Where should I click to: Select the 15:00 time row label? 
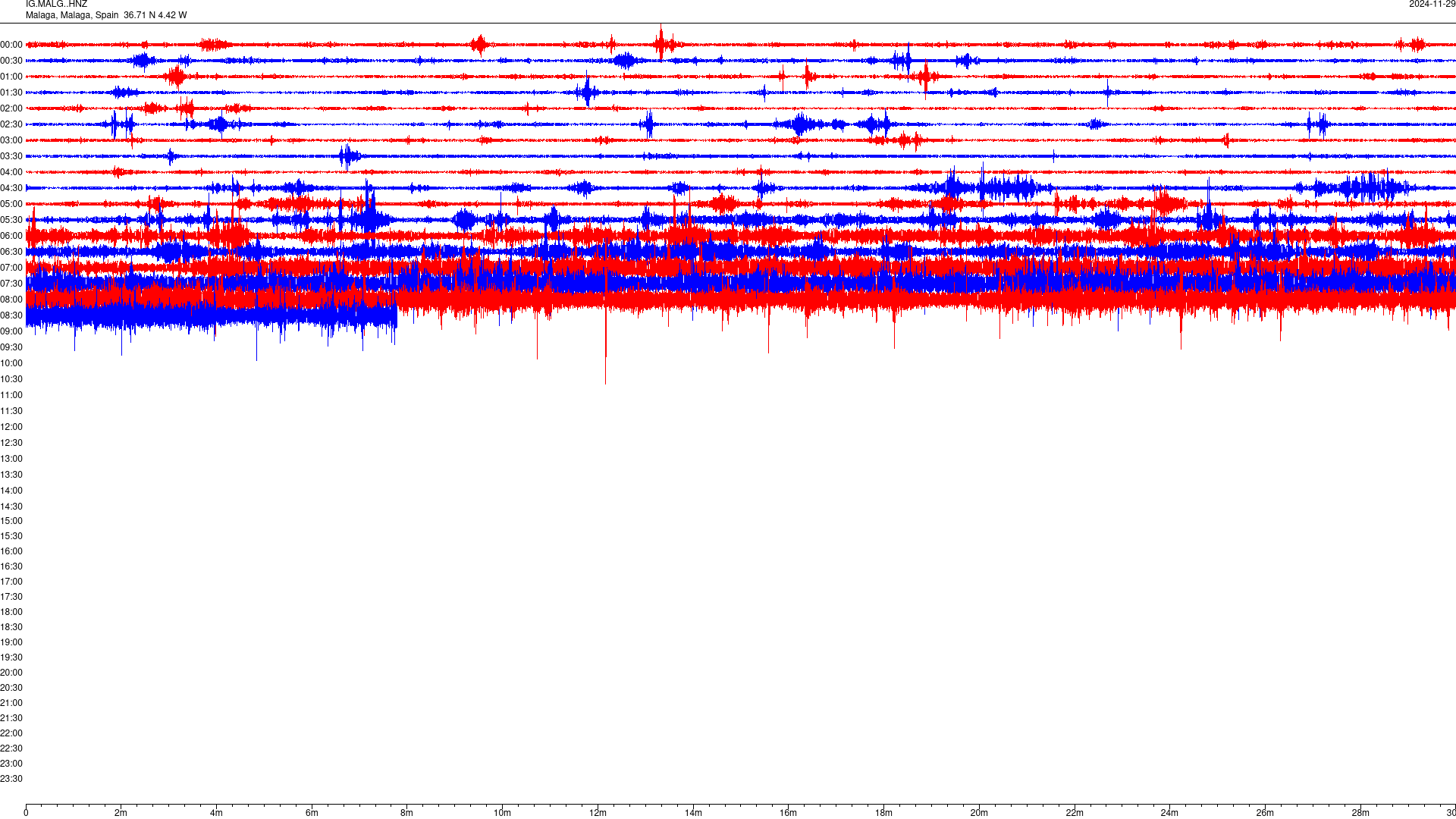pos(11,521)
